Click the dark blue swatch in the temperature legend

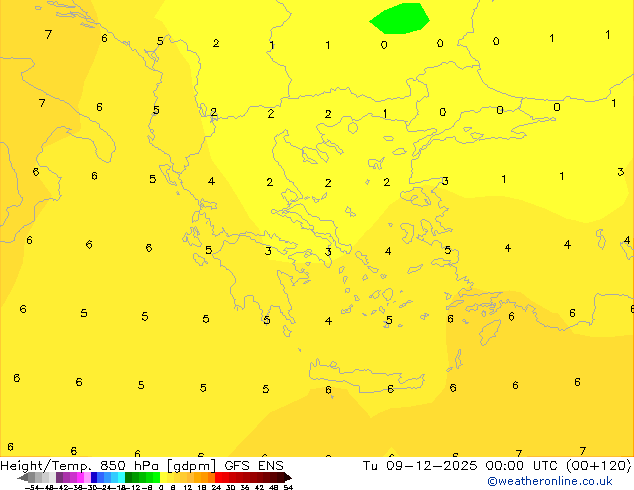click(94, 477)
